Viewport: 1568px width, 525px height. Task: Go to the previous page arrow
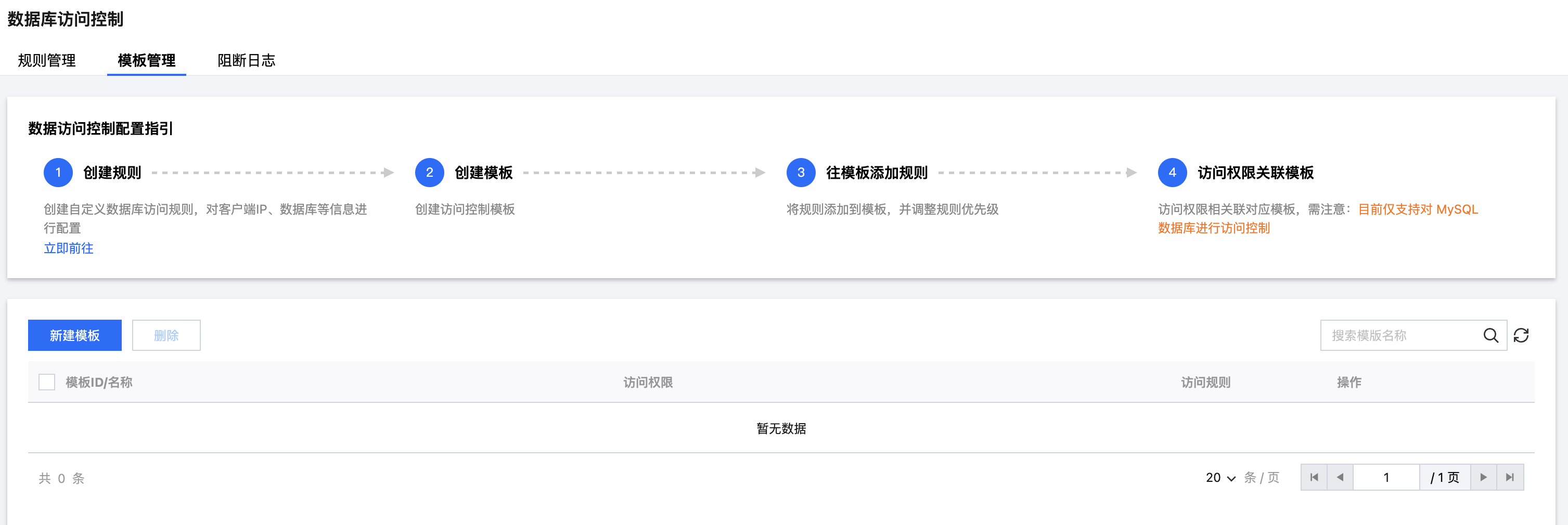click(1340, 478)
